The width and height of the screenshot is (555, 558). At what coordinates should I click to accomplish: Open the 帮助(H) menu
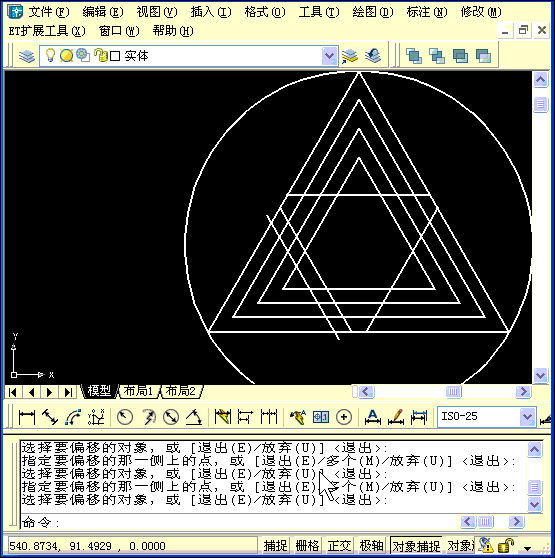pyautogui.click(x=173, y=31)
